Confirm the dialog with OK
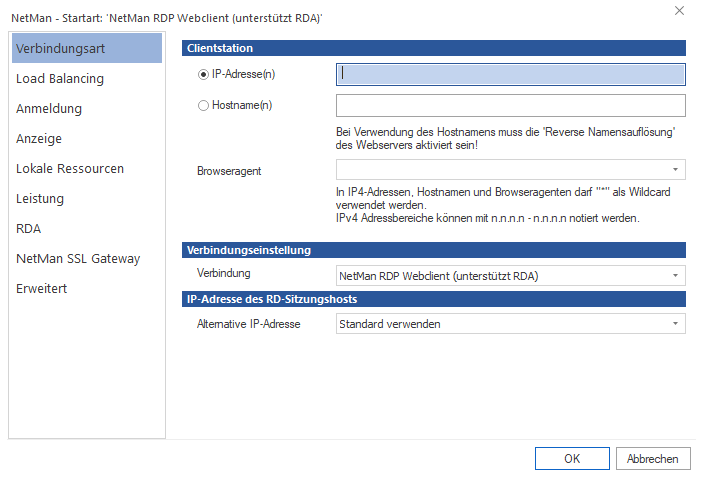703x482 pixels. coord(572,459)
